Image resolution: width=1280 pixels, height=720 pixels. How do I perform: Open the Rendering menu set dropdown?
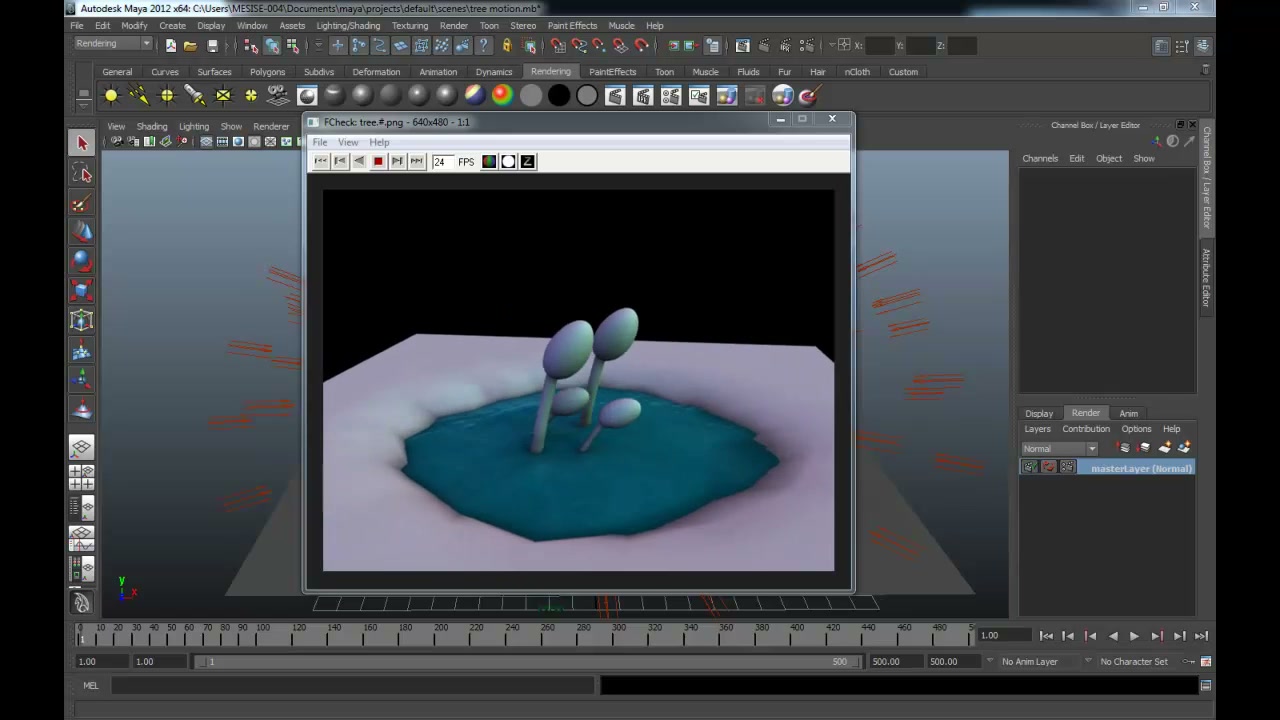click(112, 44)
